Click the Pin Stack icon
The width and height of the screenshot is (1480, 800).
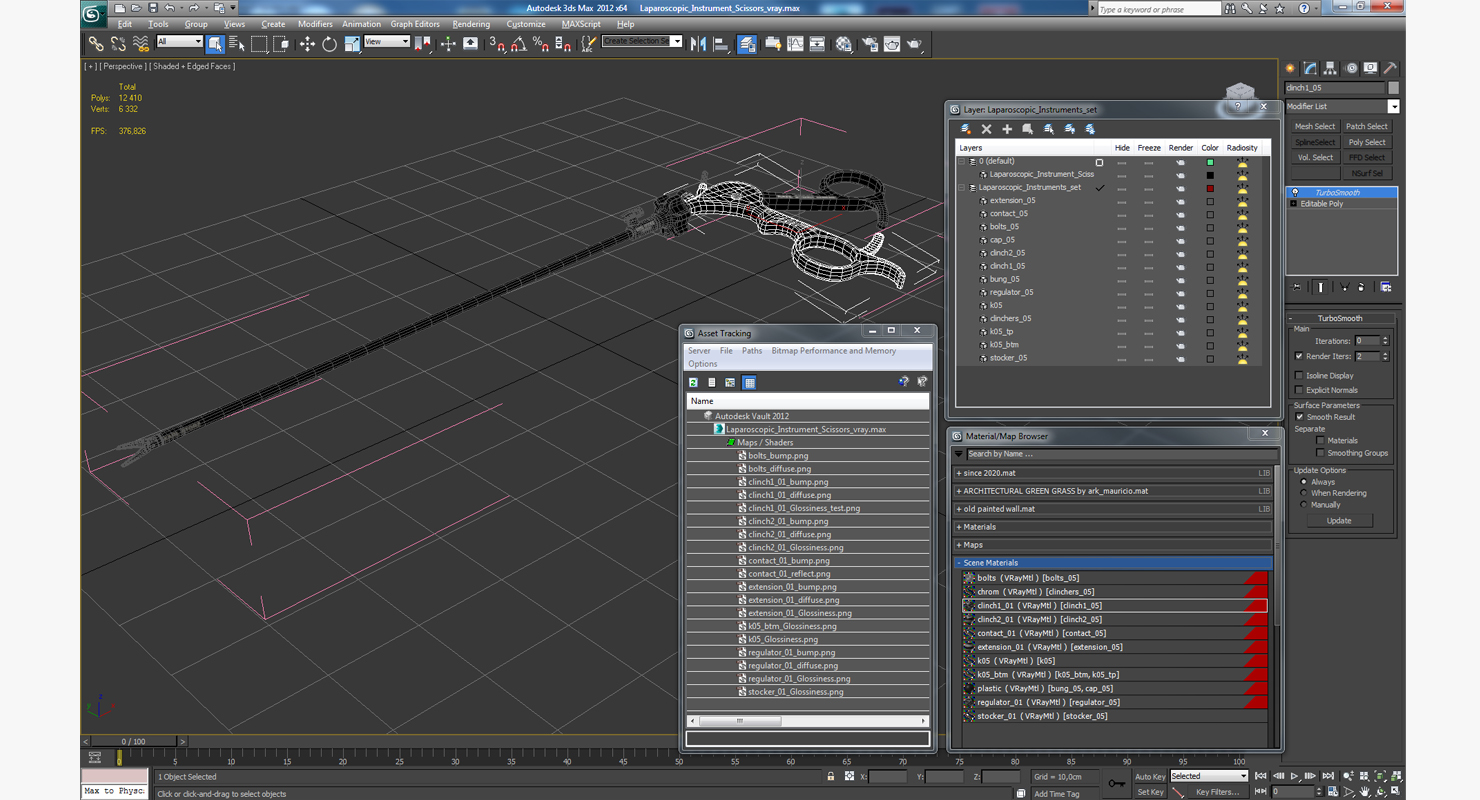[1297, 287]
